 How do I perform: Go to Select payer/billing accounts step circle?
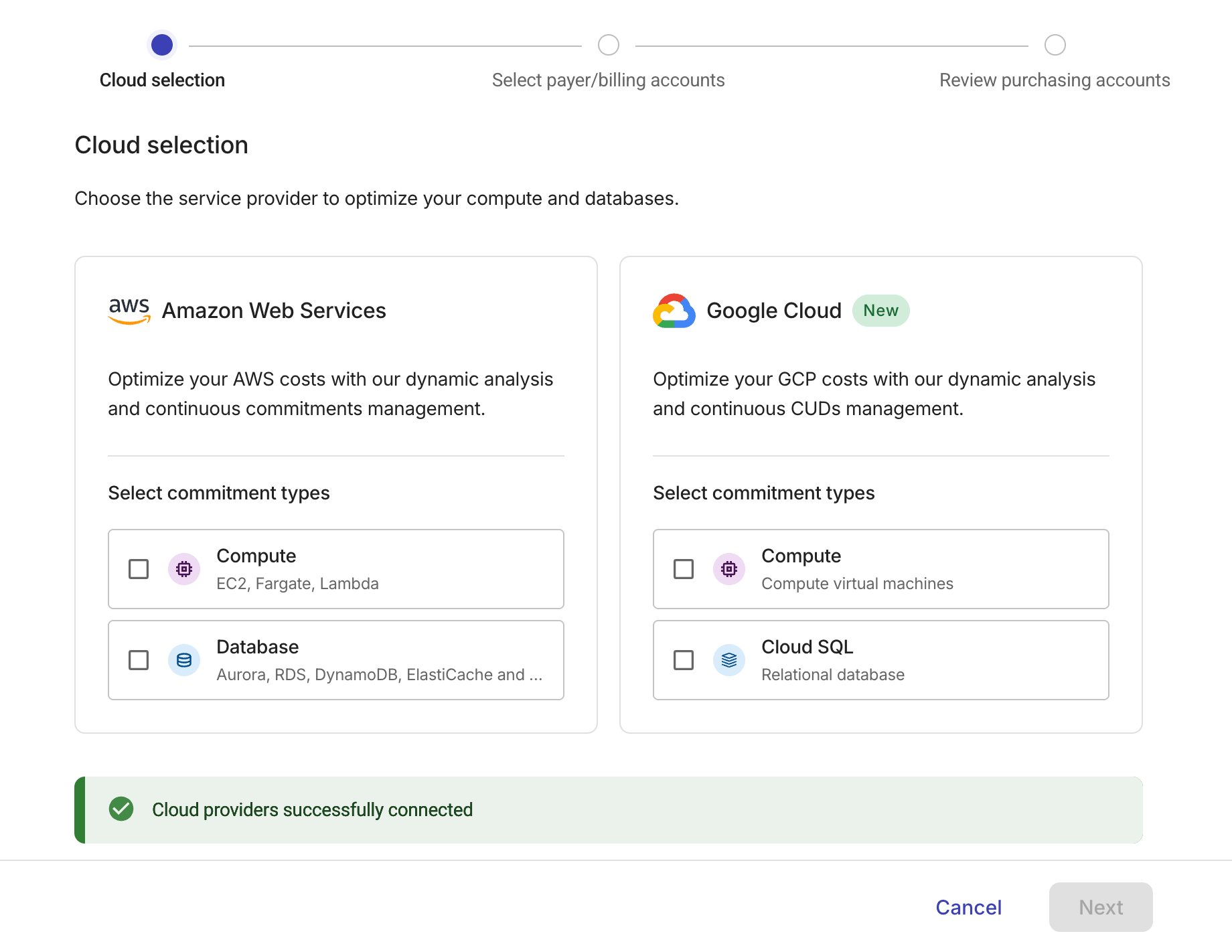609,45
